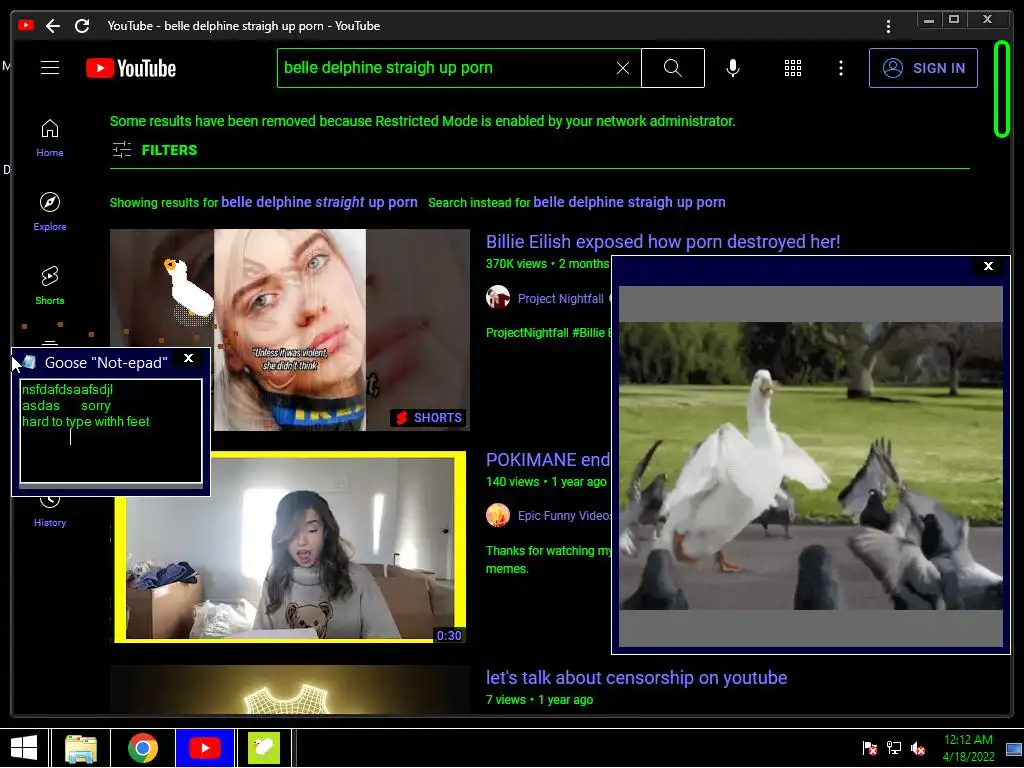Click the red YouTube app icon in title bar
The width and height of the screenshot is (1024, 768).
[x=25, y=25]
